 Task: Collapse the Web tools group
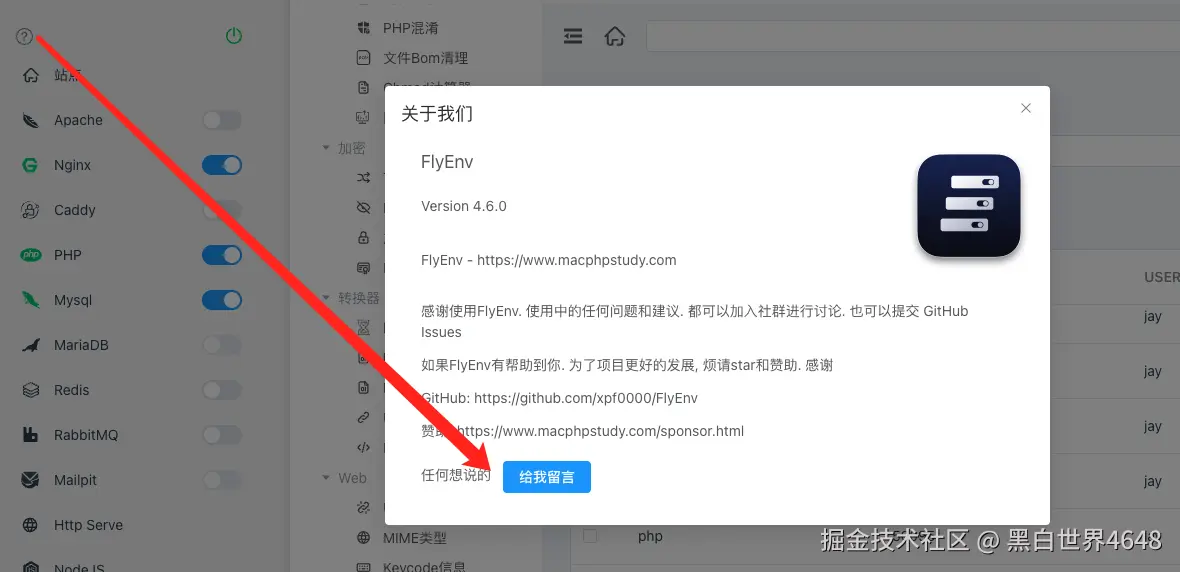click(x=326, y=478)
